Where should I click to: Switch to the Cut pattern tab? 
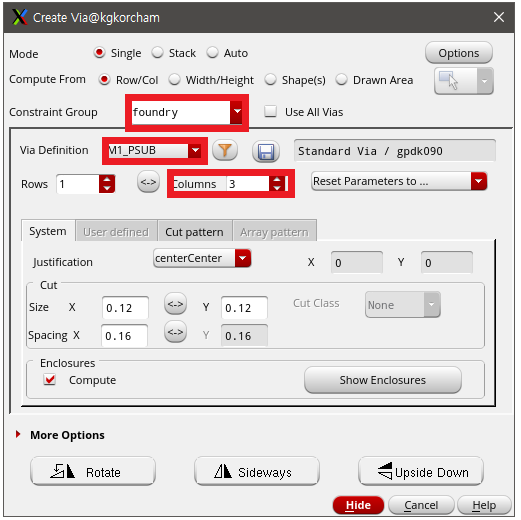point(194,232)
